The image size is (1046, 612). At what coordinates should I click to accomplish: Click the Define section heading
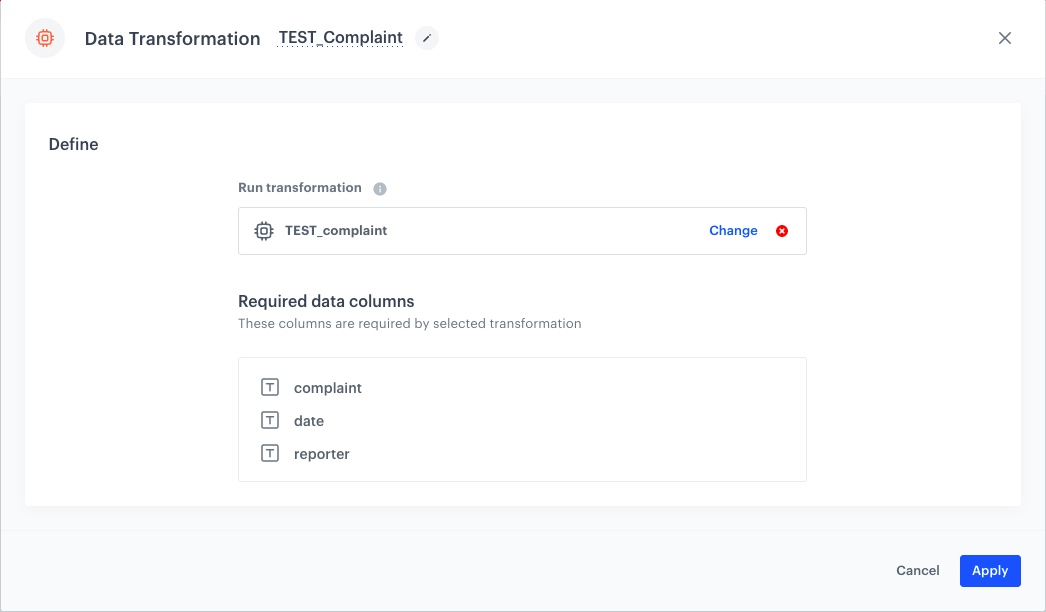74,144
